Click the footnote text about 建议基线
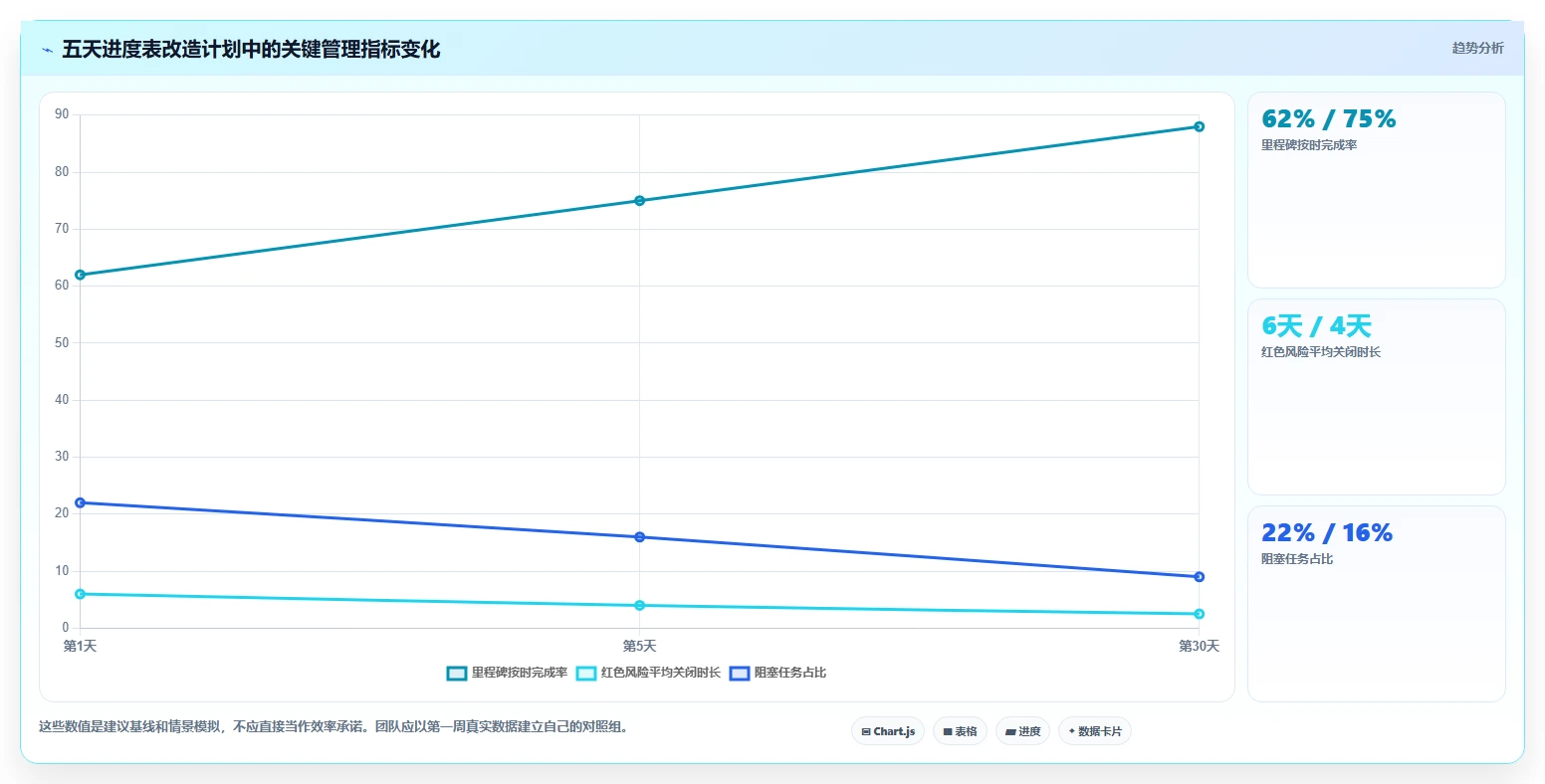 point(333,727)
